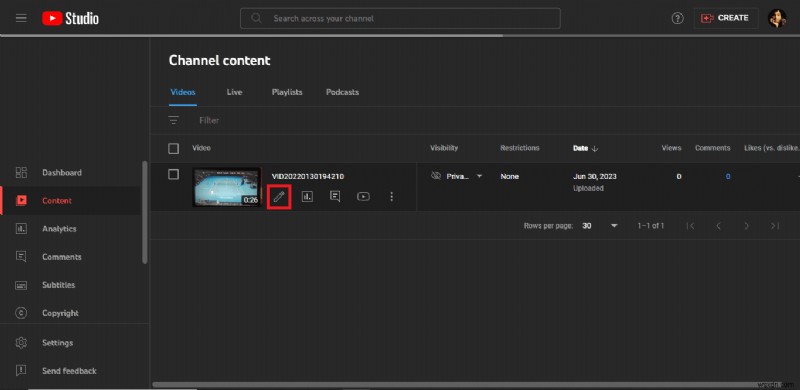The height and width of the screenshot is (390, 800).
Task: Switch to the Podcasts tab
Action: tap(342, 92)
